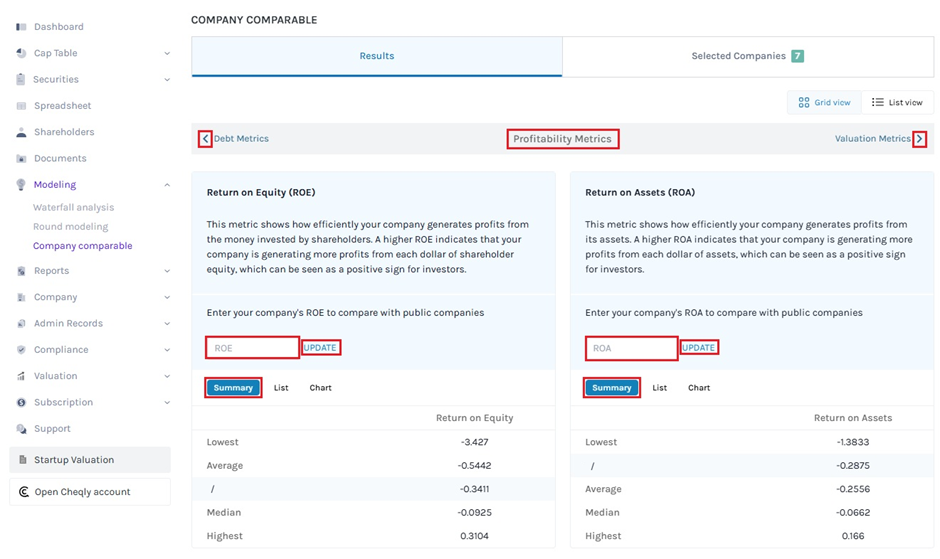
Task: Expand the Admin Records chevron
Action: (167, 324)
